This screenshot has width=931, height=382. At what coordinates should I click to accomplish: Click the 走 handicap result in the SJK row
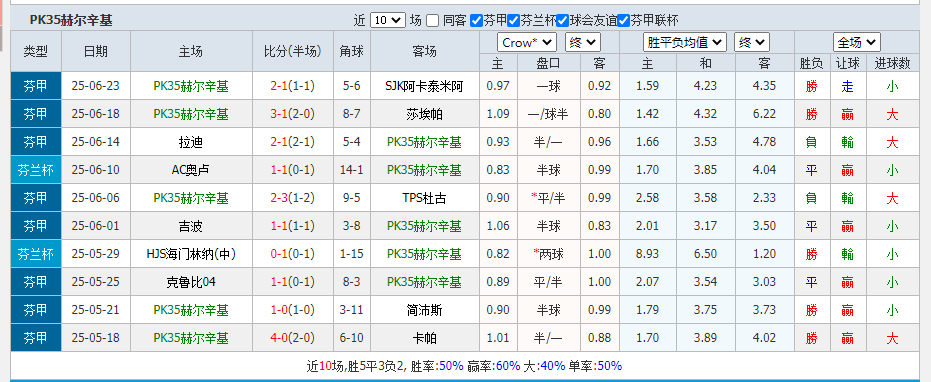(x=847, y=86)
